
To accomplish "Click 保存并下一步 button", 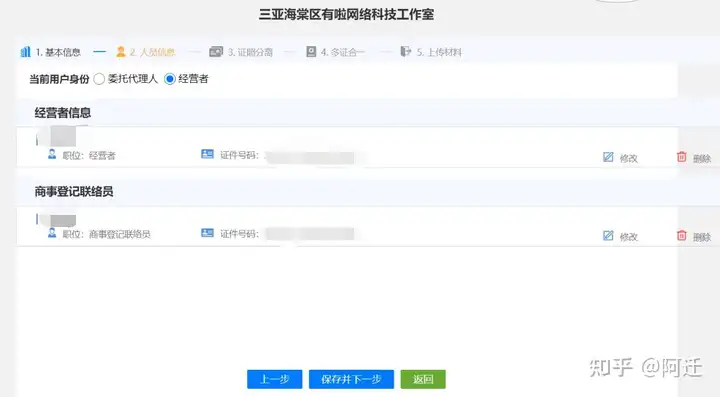I will [x=351, y=379].
